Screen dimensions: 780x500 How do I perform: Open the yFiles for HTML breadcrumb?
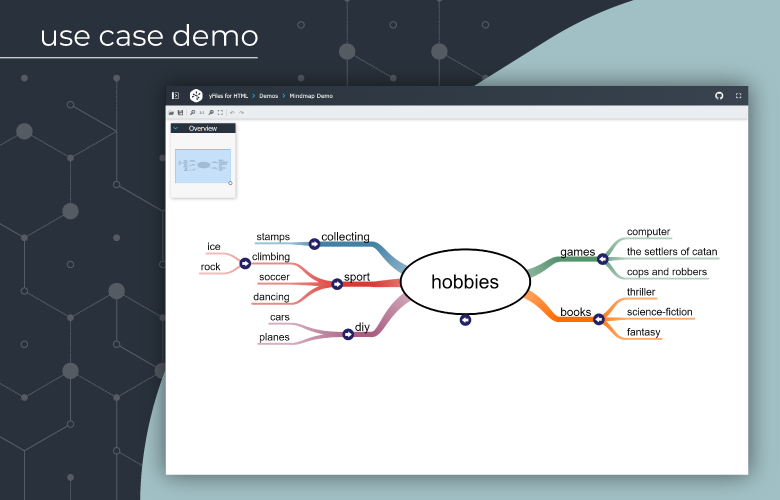(x=228, y=96)
